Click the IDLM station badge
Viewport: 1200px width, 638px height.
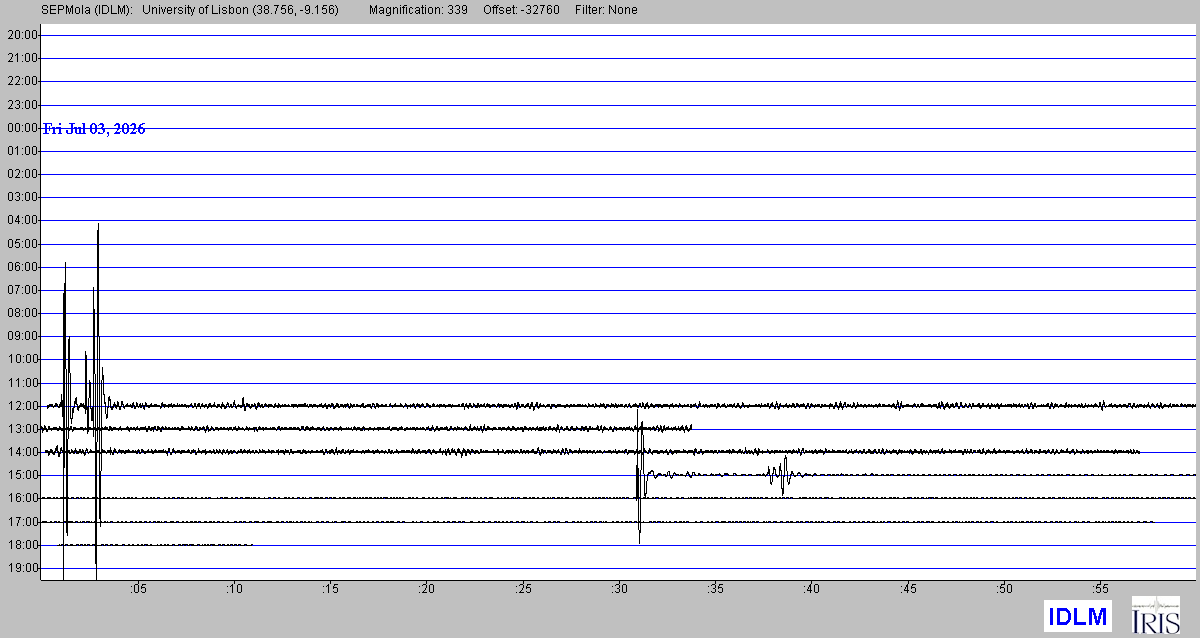(x=1077, y=616)
